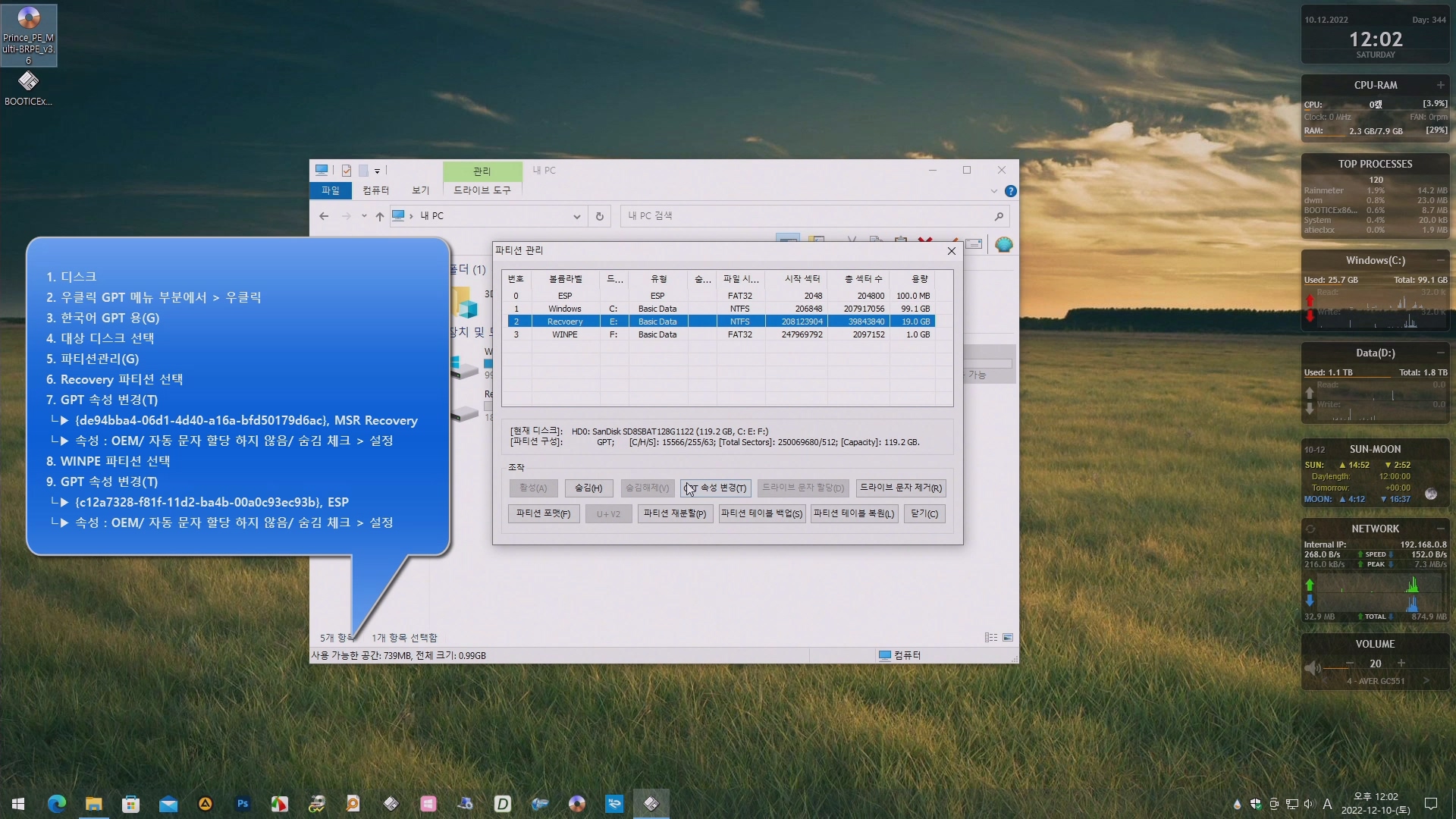
Task: Open the 파일 menu tab
Action: (331, 190)
